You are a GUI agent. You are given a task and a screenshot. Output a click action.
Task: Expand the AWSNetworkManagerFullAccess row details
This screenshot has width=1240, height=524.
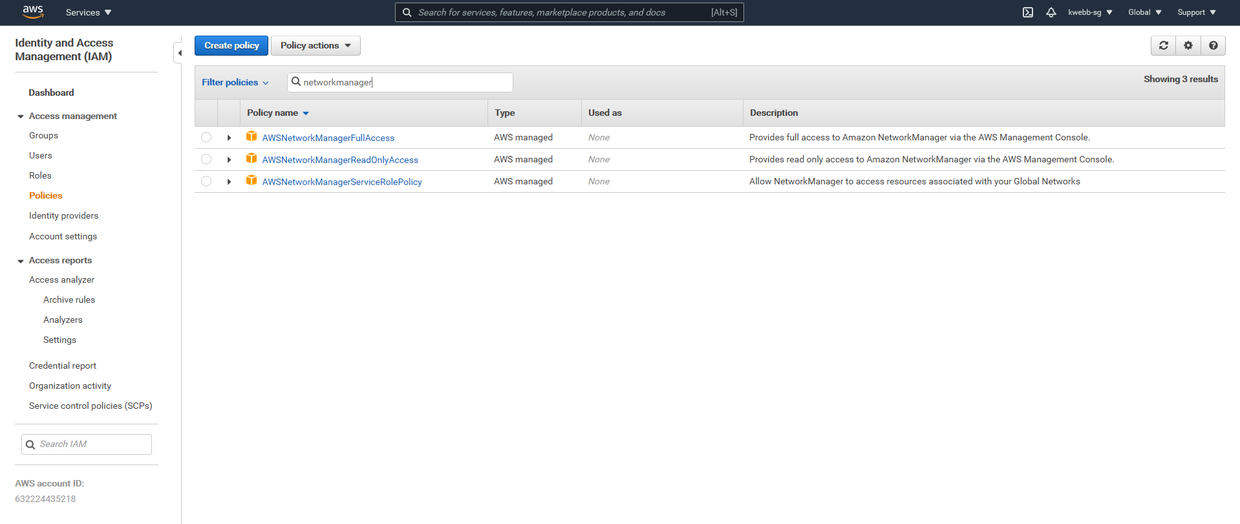(x=229, y=137)
